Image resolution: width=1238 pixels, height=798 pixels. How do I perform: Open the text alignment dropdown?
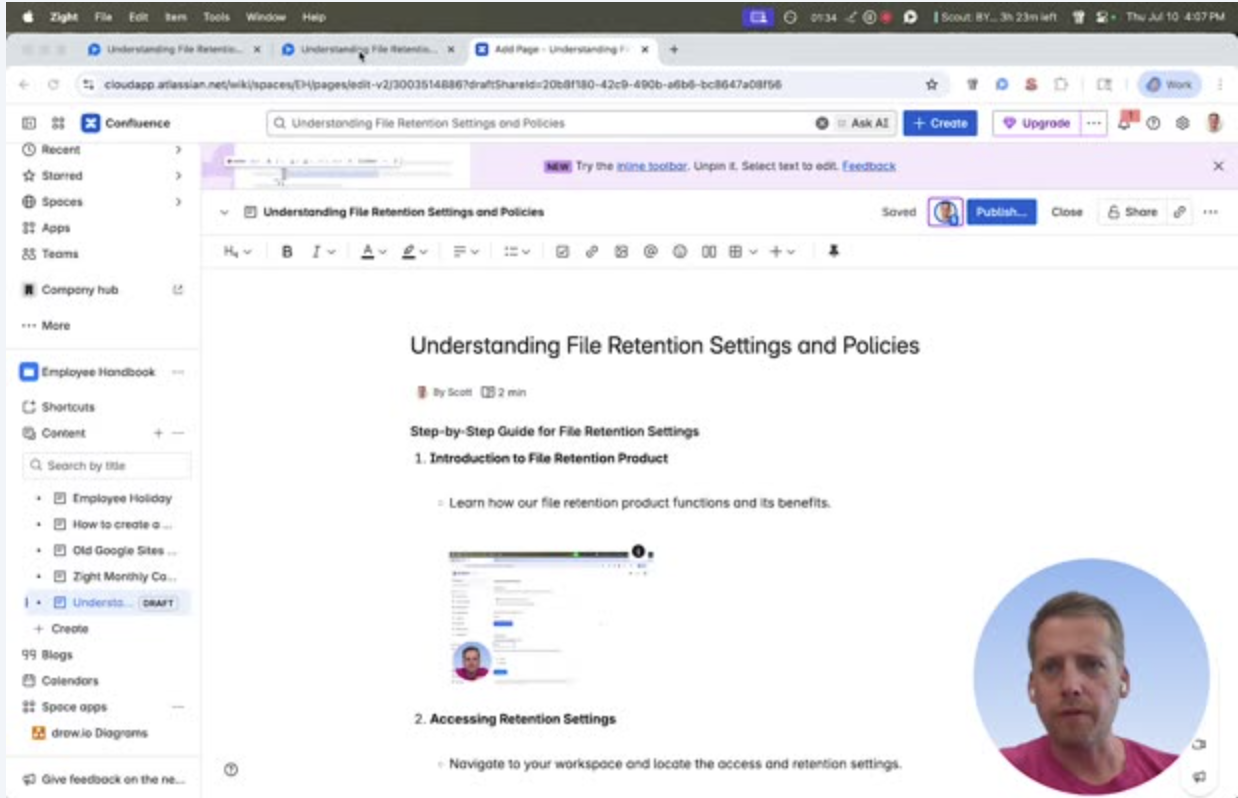tap(466, 252)
